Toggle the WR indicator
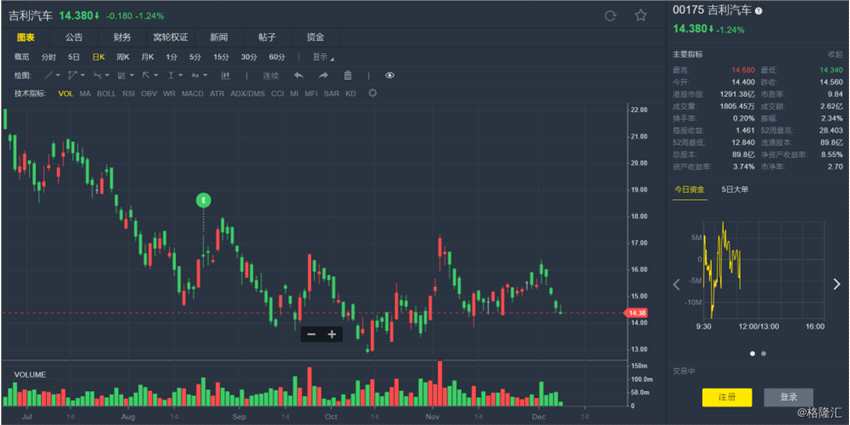Image resolution: width=850 pixels, height=425 pixels. point(169,93)
